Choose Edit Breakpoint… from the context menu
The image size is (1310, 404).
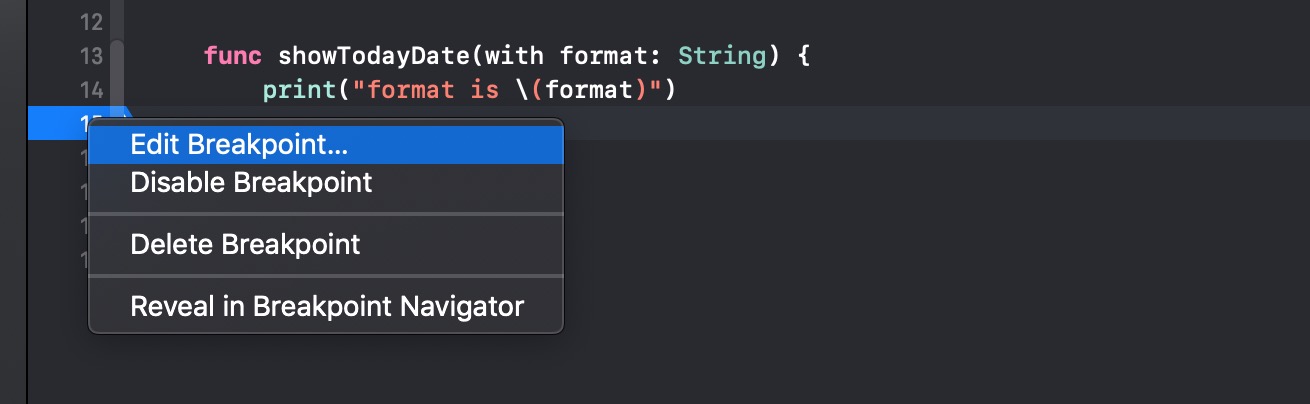point(239,144)
